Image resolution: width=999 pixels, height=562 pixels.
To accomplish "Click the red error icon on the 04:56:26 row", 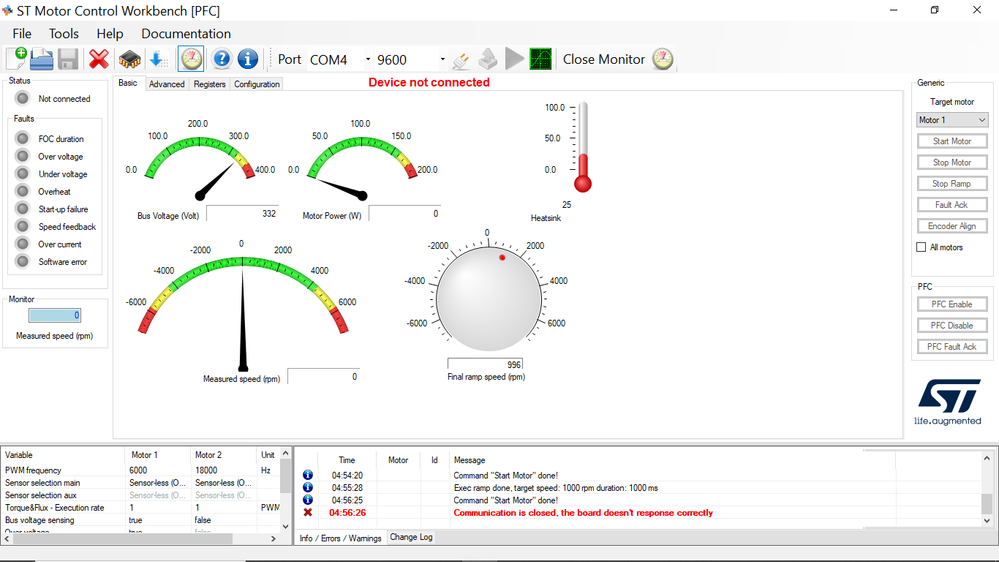I will click(x=308, y=512).
